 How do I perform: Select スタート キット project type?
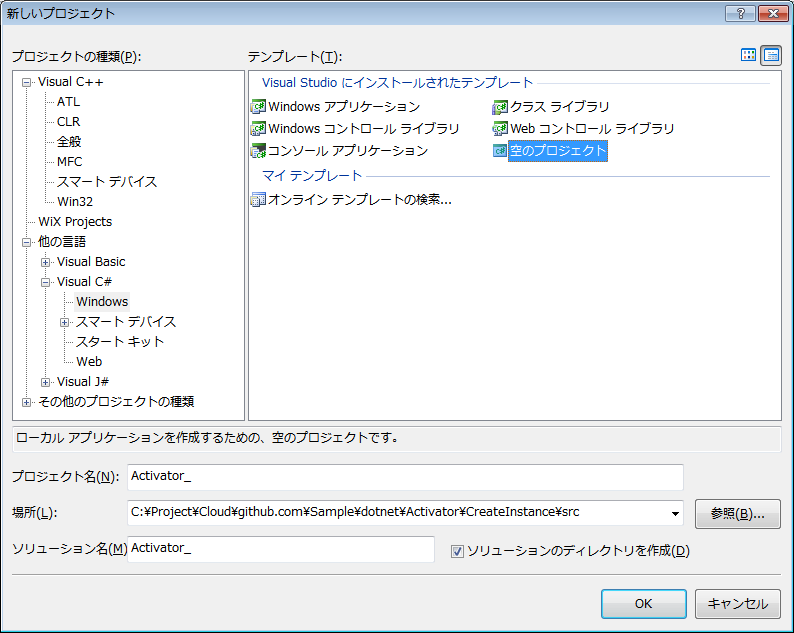pyautogui.click(x=120, y=342)
